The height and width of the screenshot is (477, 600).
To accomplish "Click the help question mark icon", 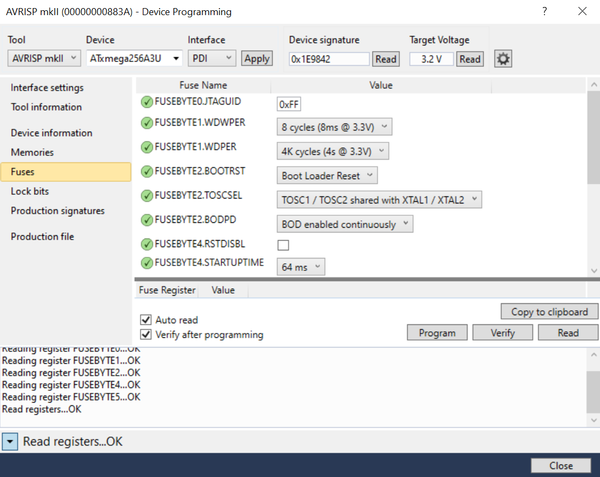I will point(545,11).
